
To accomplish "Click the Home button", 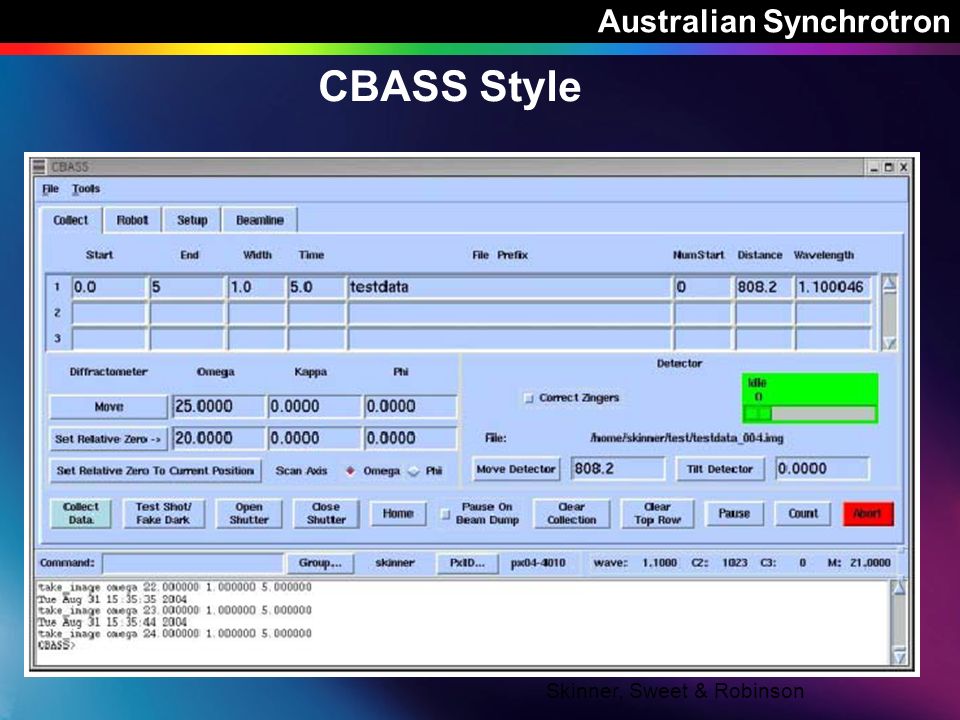I will pyautogui.click(x=398, y=513).
